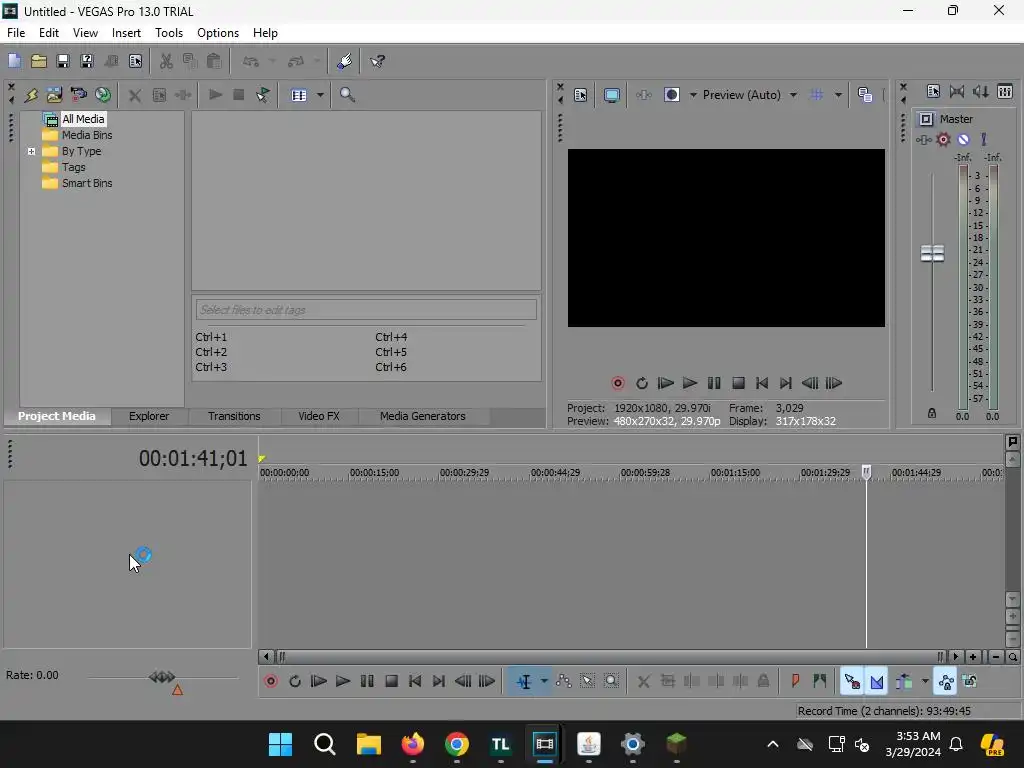This screenshot has width=1024, height=768.
Task: Activate the What's This help pointer icon
Action: (x=377, y=61)
